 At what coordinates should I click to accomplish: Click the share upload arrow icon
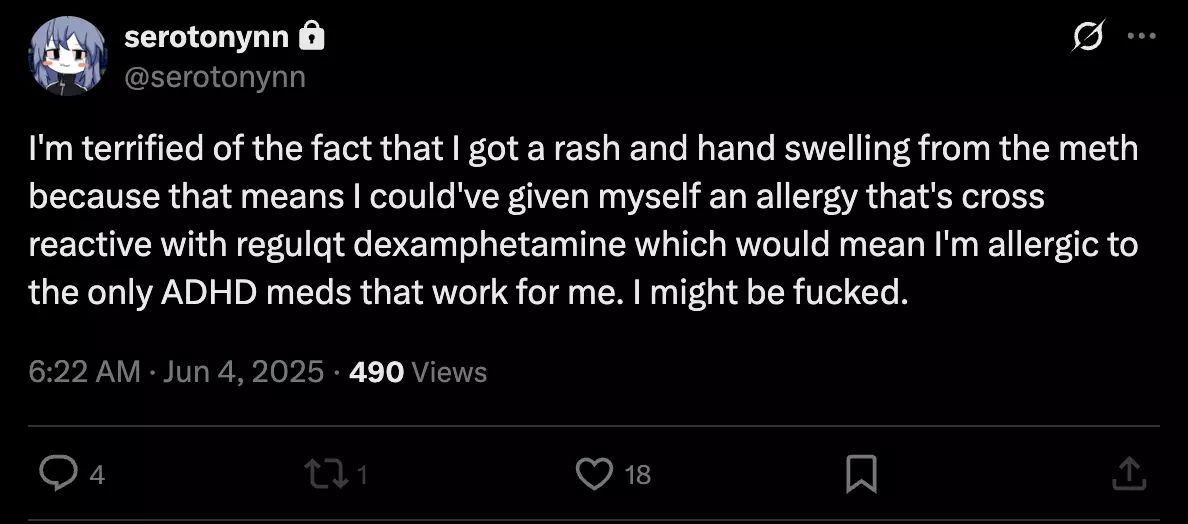pyautogui.click(x=1126, y=473)
